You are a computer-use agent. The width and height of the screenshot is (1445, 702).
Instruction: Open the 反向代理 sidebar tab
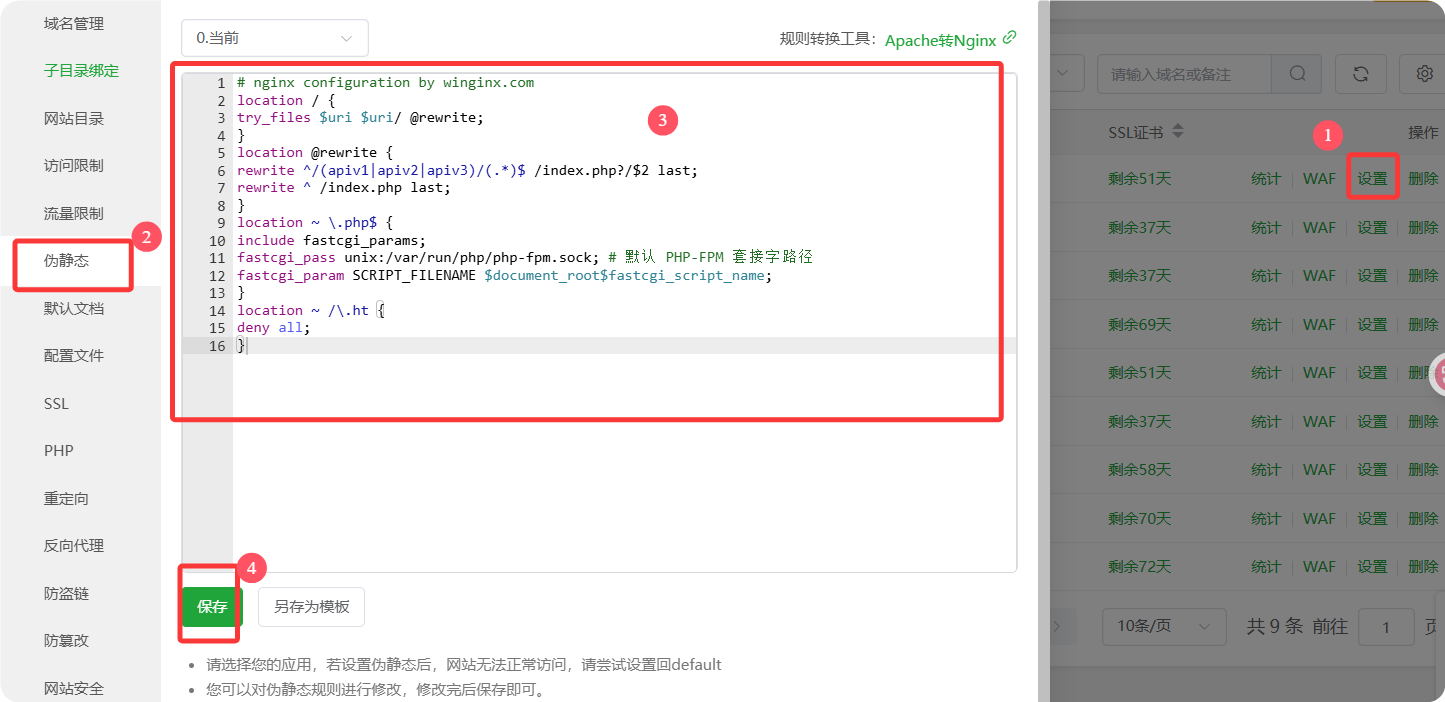point(74,546)
